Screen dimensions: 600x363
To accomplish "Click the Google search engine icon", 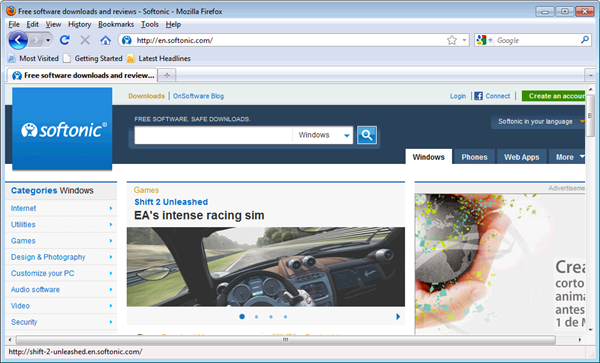I will tap(481, 40).
